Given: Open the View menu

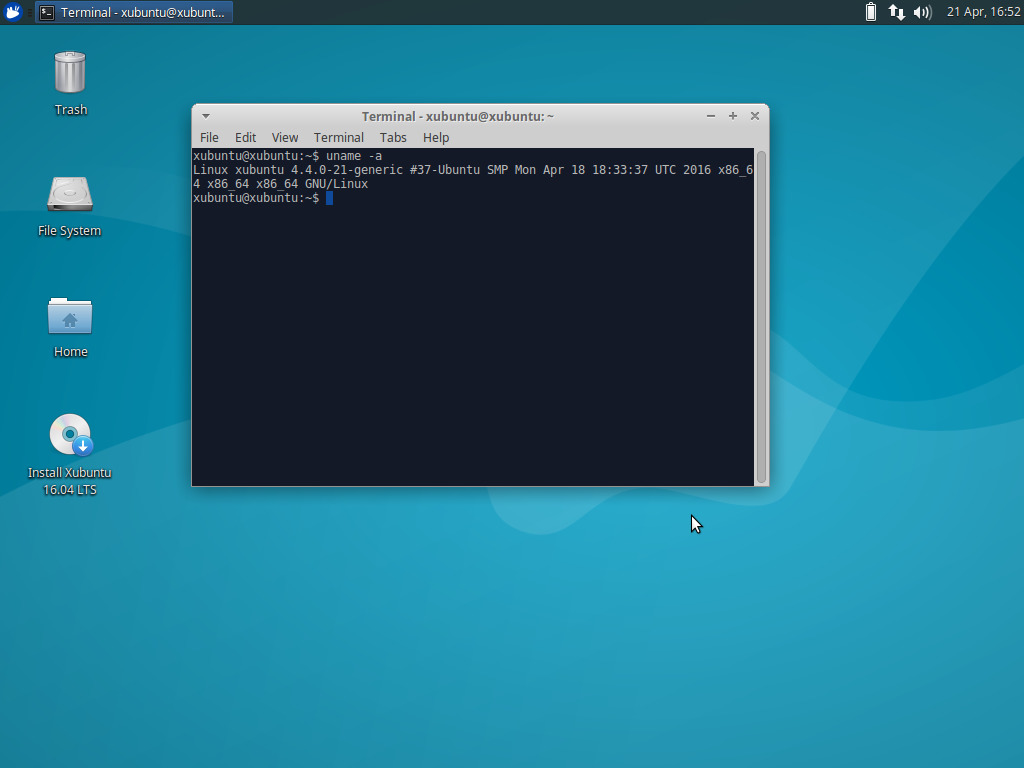Looking at the screenshot, I should [284, 137].
